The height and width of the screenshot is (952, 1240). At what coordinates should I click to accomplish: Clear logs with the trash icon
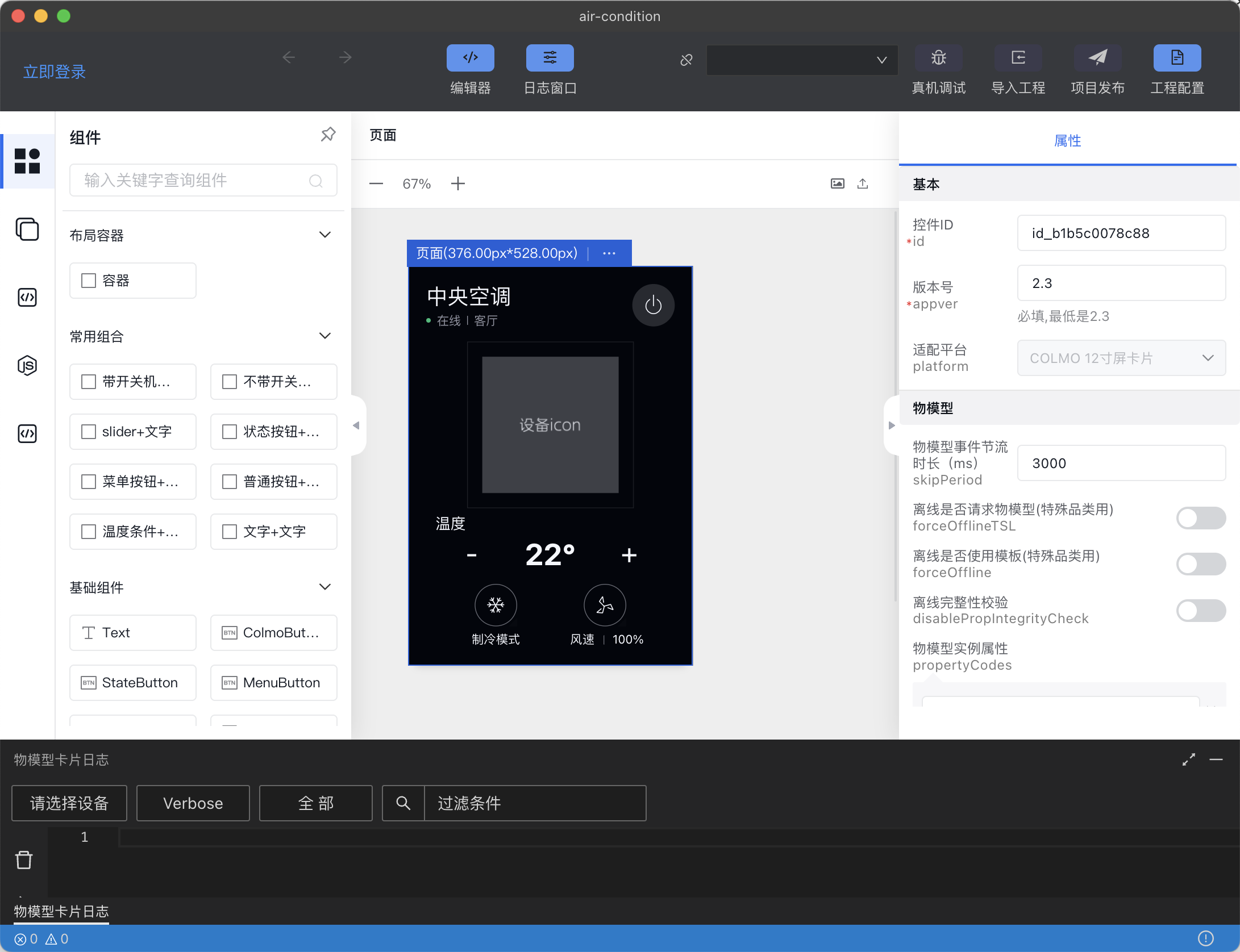(24, 860)
